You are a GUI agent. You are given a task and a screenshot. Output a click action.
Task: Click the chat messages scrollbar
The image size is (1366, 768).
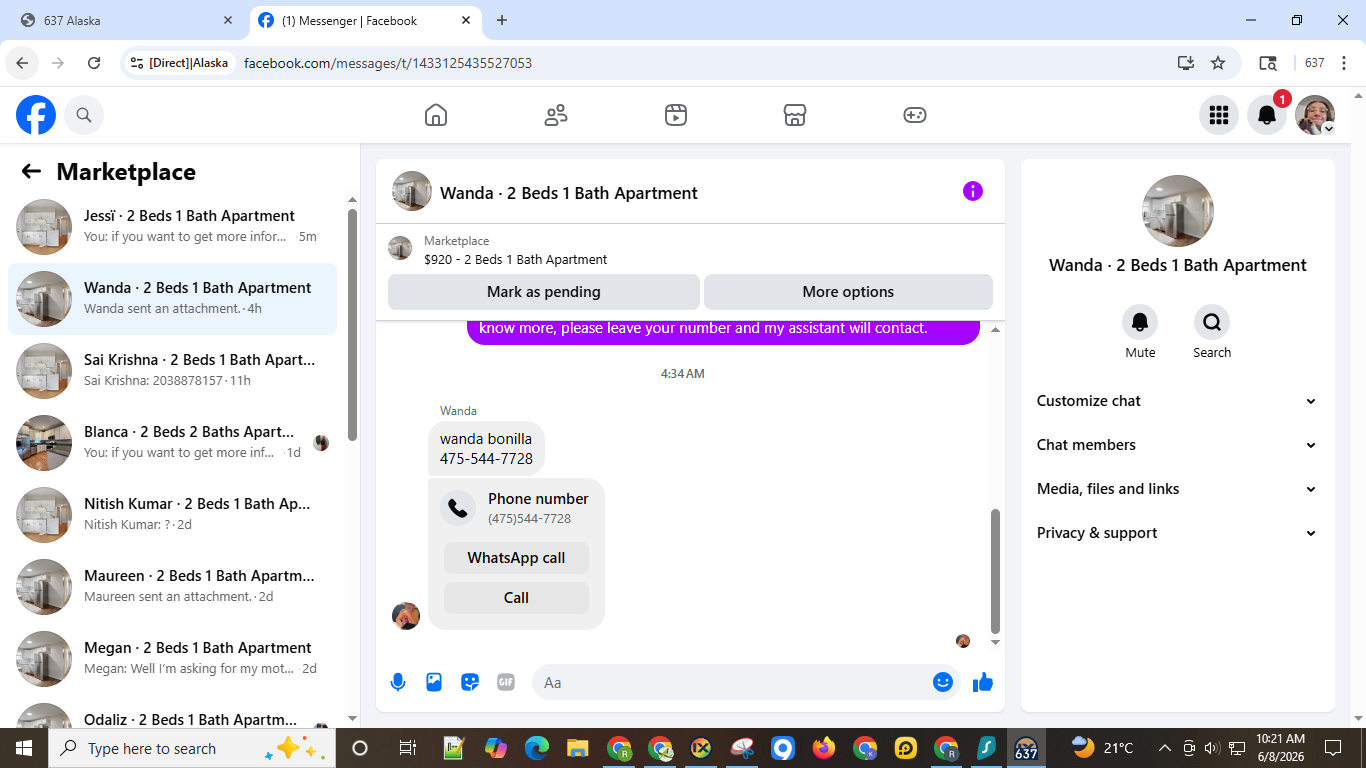pyautogui.click(x=995, y=570)
